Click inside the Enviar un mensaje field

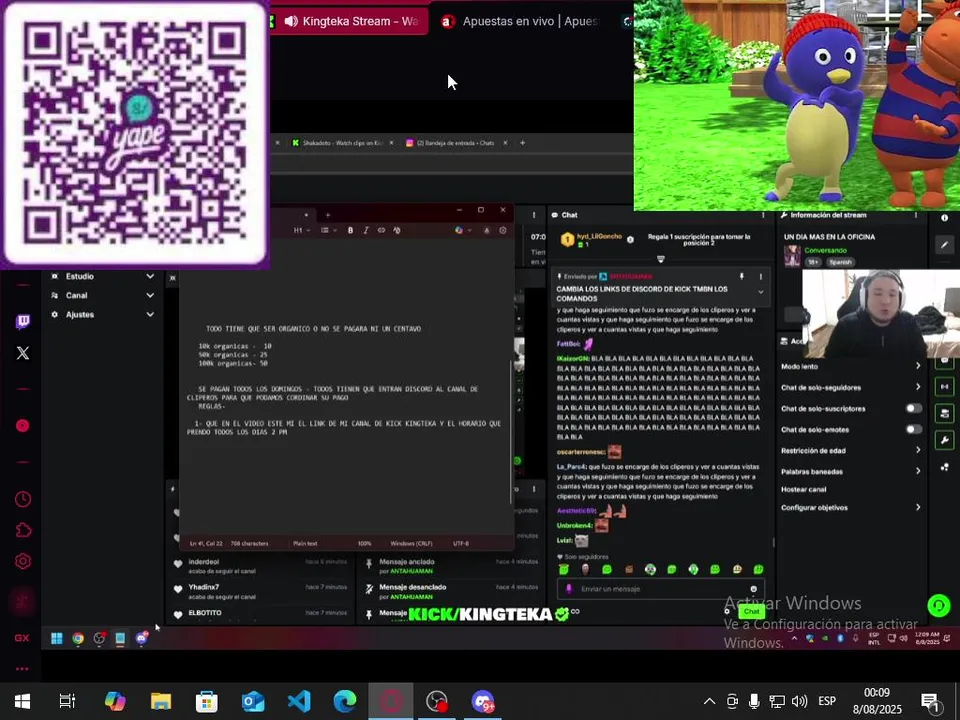click(x=659, y=589)
